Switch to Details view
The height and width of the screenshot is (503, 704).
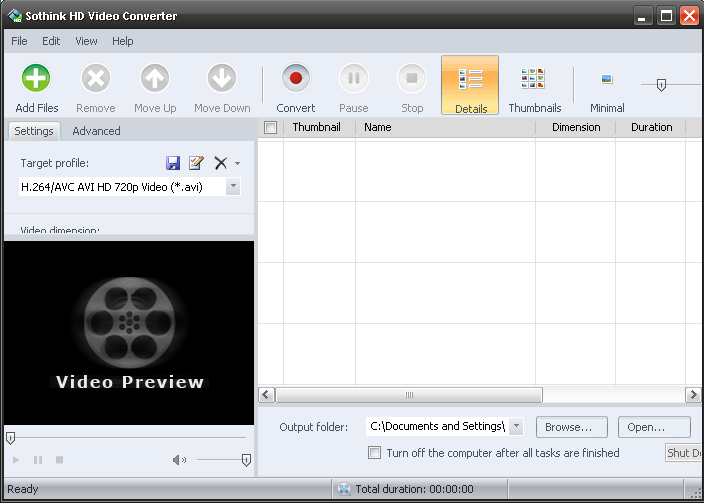470,85
